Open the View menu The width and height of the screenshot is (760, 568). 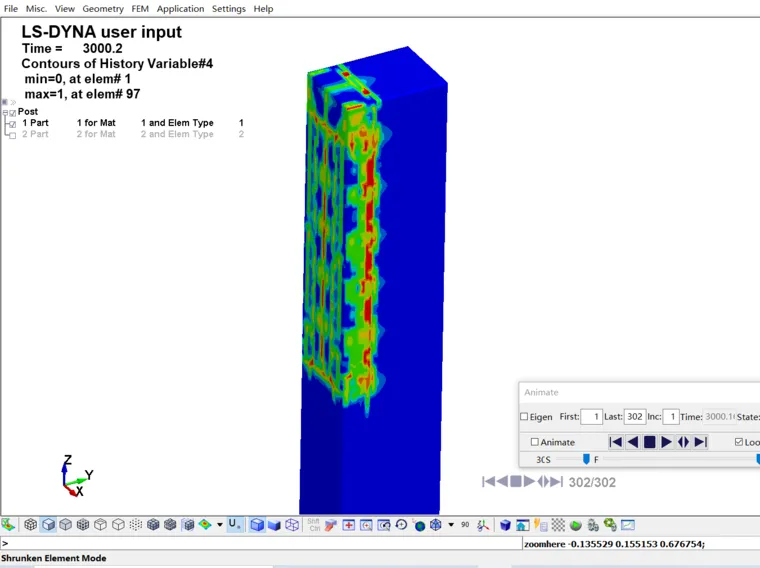tap(64, 9)
